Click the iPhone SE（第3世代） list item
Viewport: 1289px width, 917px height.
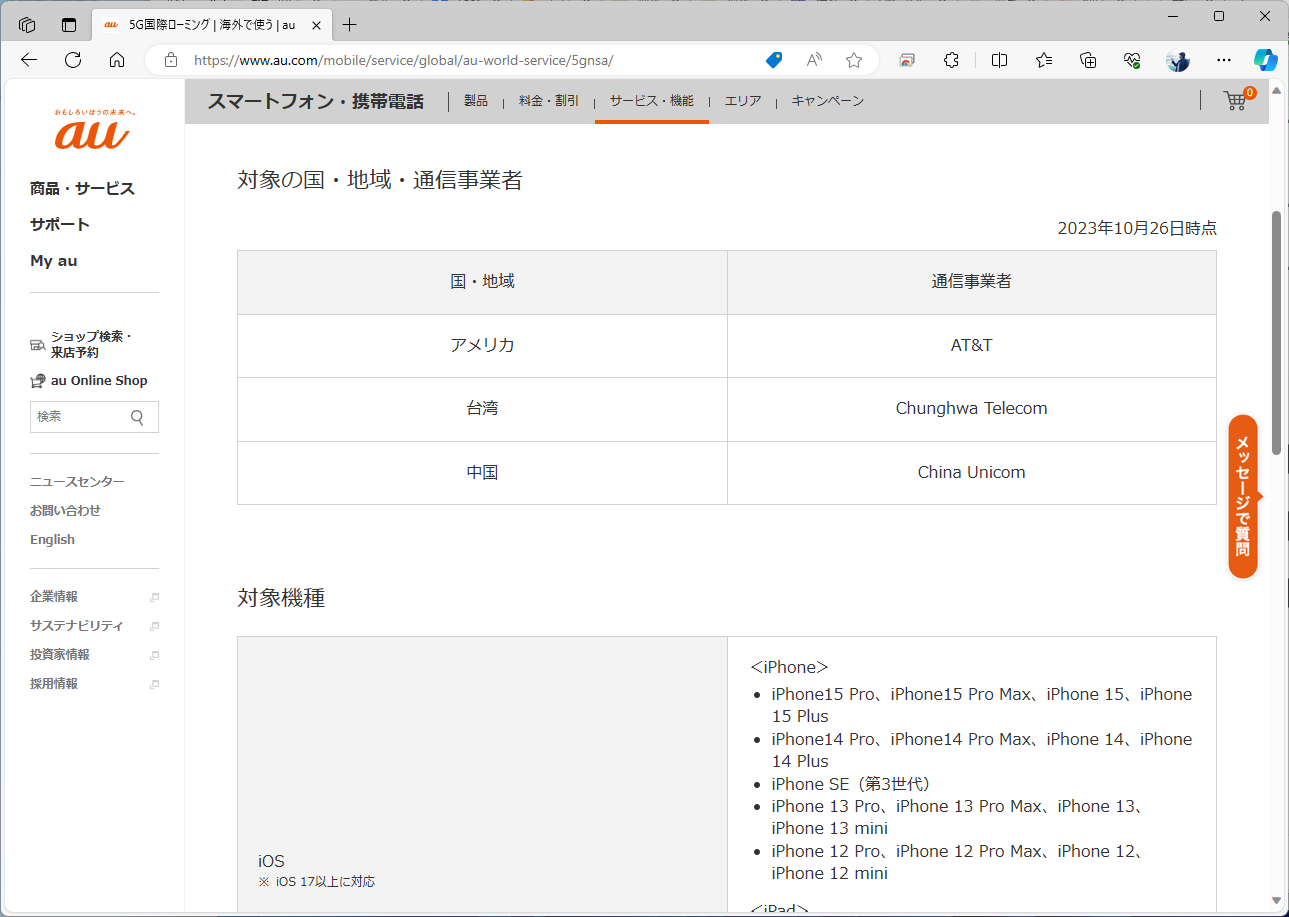tap(851, 784)
